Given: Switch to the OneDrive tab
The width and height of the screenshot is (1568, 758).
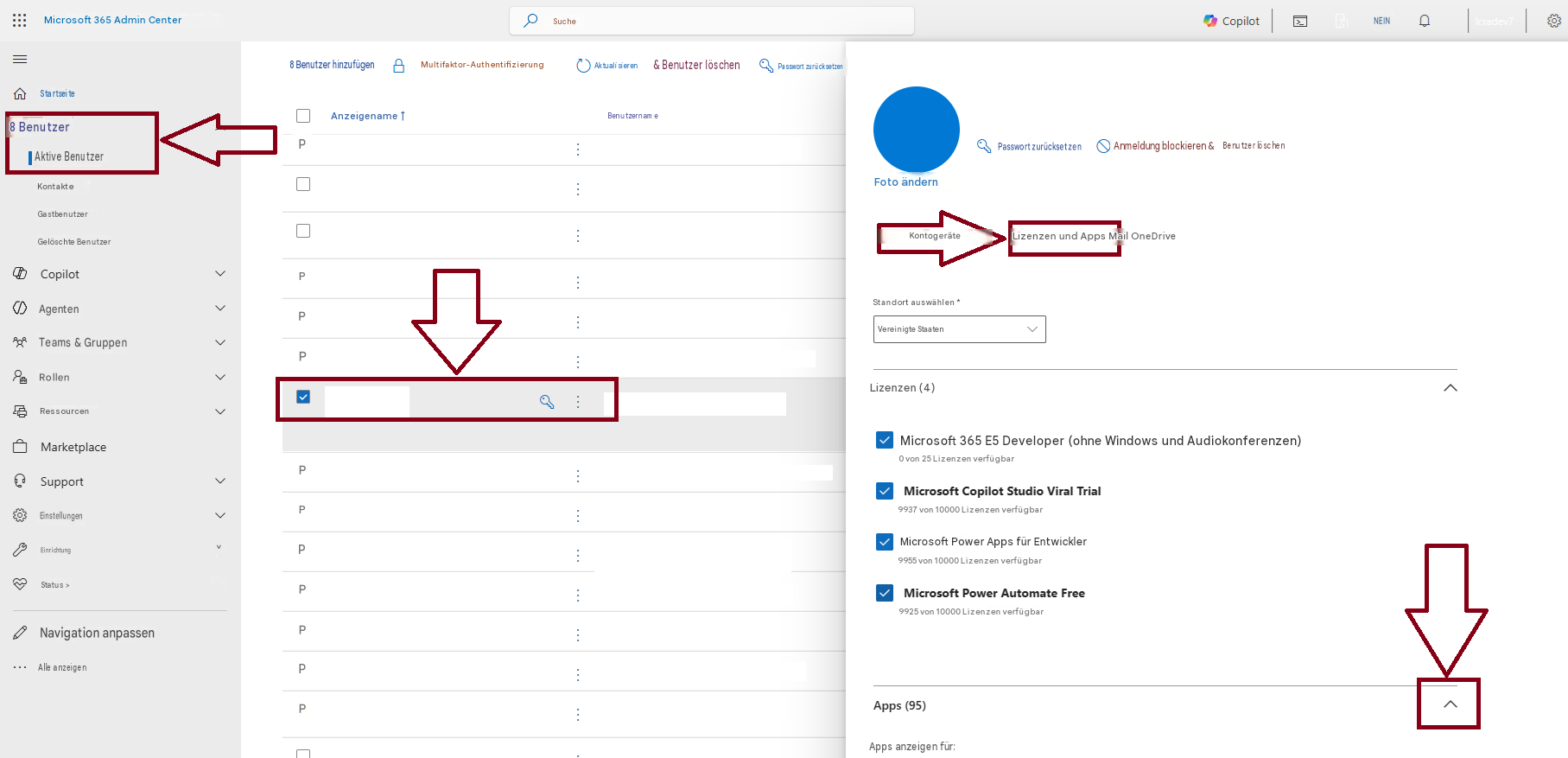Looking at the screenshot, I should point(1153,236).
